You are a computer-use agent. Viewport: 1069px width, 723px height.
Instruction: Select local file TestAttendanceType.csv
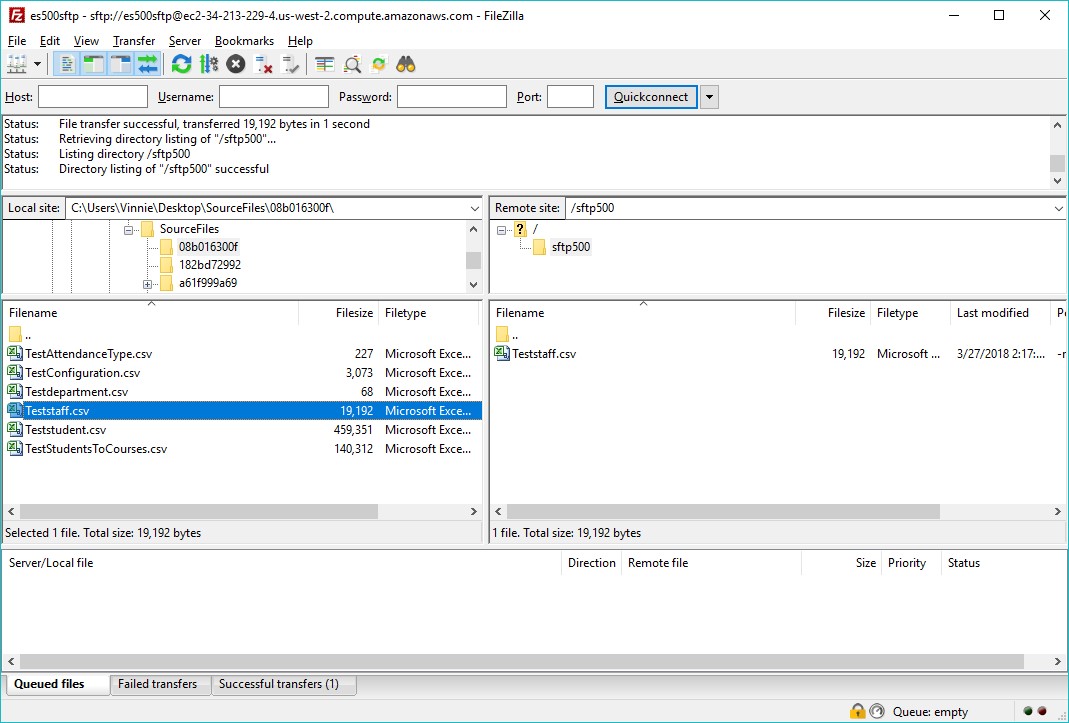click(x=242, y=354)
